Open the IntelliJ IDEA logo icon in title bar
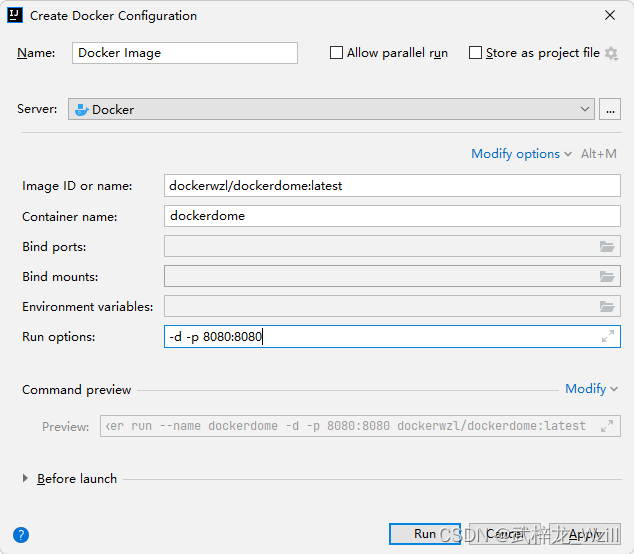Image resolution: width=634 pixels, height=554 pixels. (x=15, y=15)
